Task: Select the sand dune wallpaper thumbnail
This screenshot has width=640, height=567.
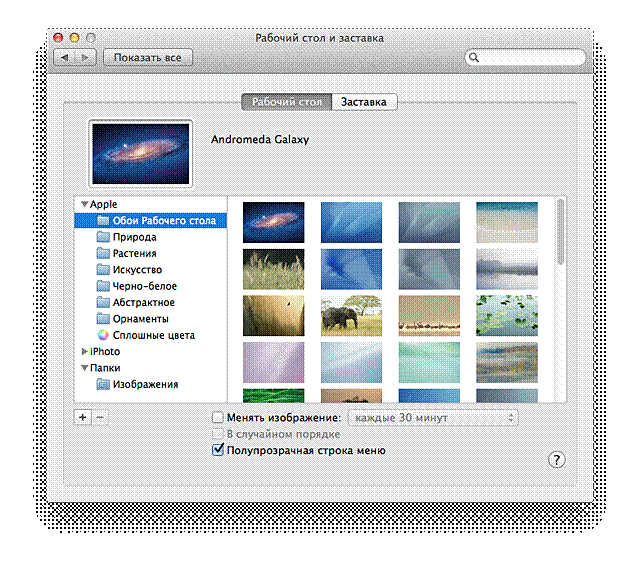Action: [273, 316]
